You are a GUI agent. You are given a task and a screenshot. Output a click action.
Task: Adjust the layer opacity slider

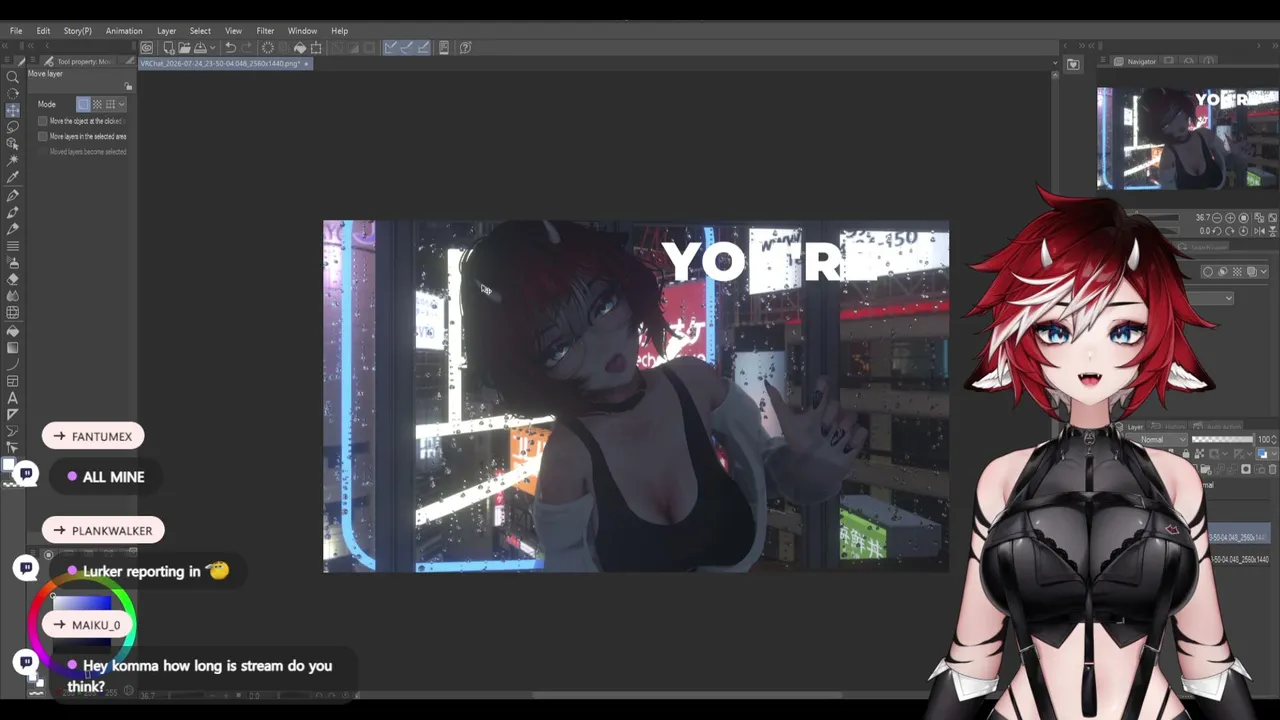pos(1222,440)
